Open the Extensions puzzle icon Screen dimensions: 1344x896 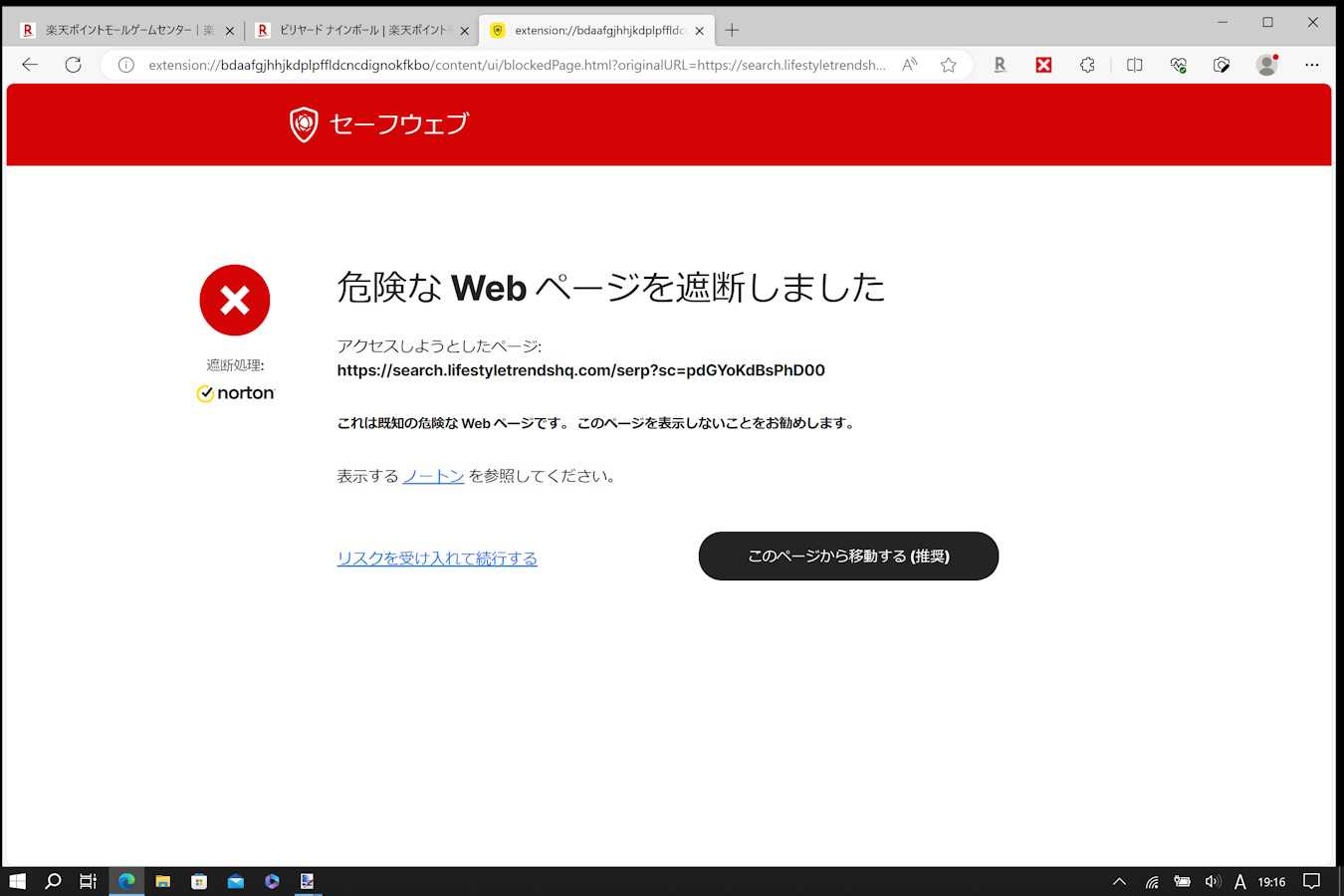point(1087,65)
